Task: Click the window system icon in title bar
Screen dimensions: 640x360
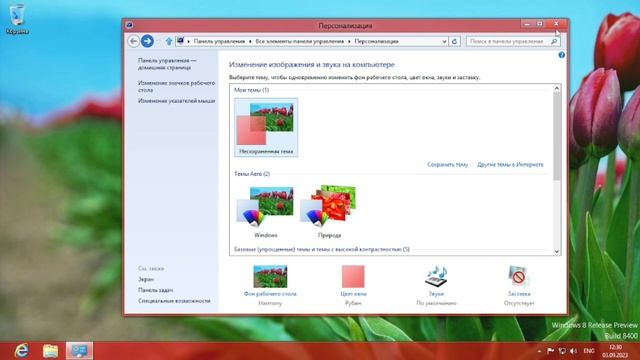Action: (x=129, y=25)
